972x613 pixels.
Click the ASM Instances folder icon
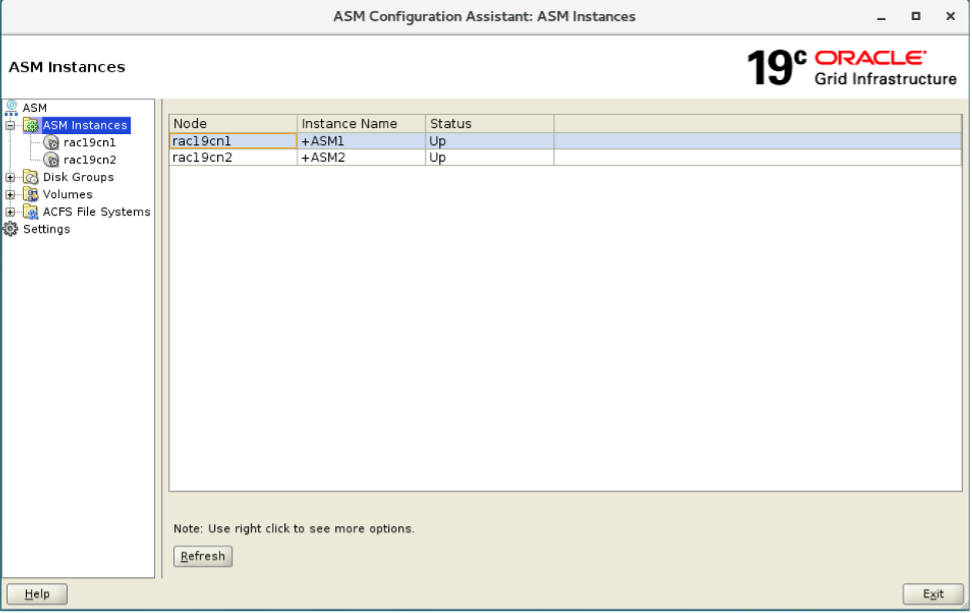30,125
